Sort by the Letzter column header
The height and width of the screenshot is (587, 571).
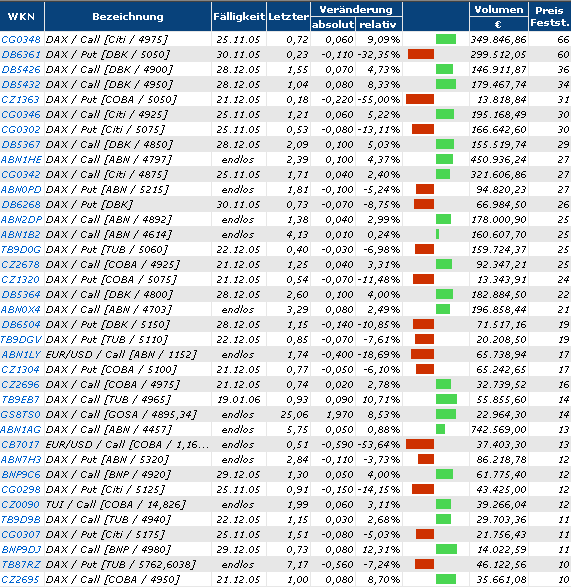(288, 16)
